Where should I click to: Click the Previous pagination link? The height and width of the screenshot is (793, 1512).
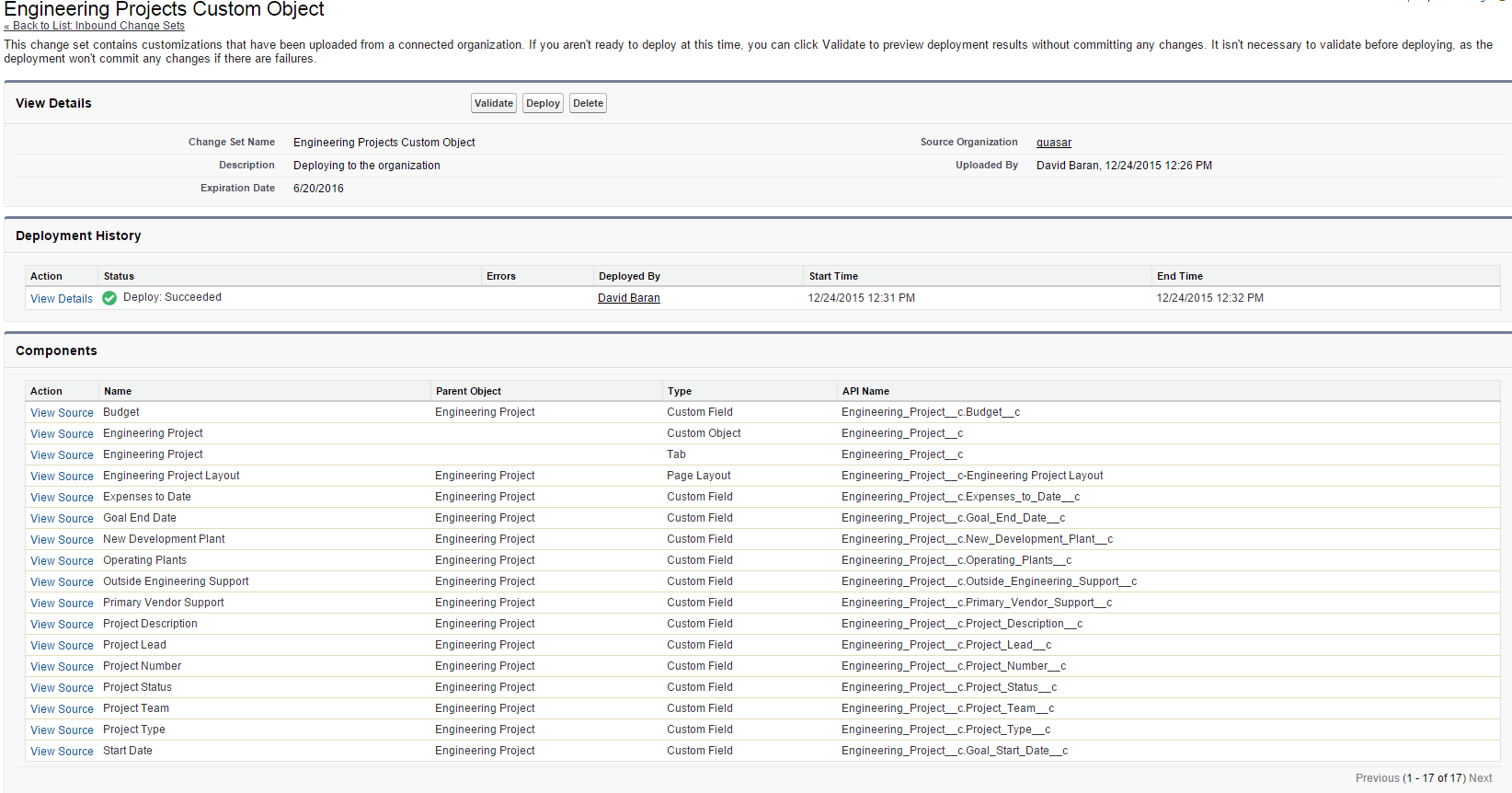pos(1377,778)
